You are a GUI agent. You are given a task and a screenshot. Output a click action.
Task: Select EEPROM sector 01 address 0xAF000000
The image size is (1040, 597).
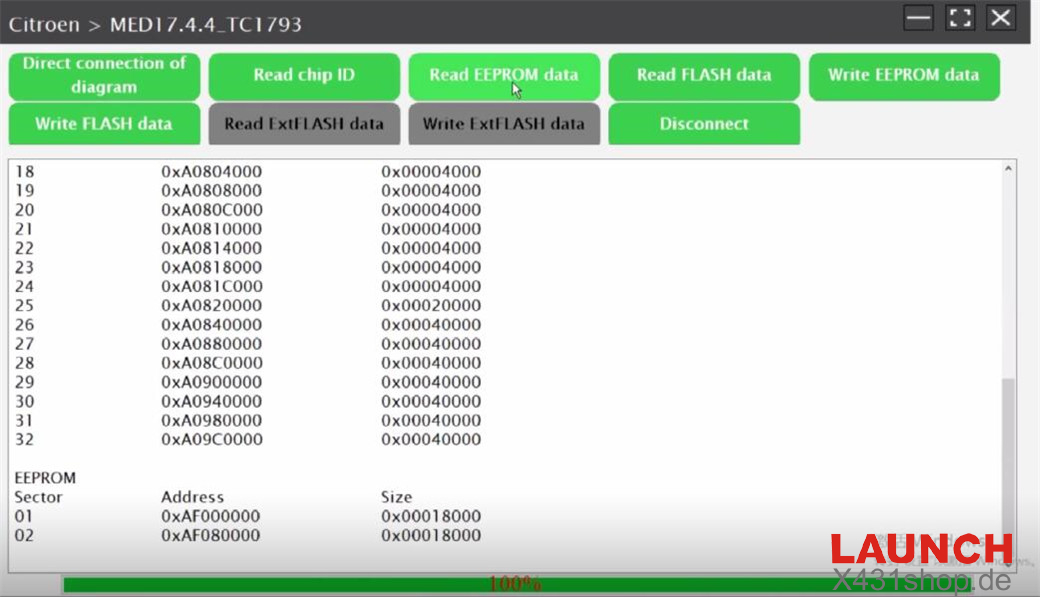click(x=211, y=516)
